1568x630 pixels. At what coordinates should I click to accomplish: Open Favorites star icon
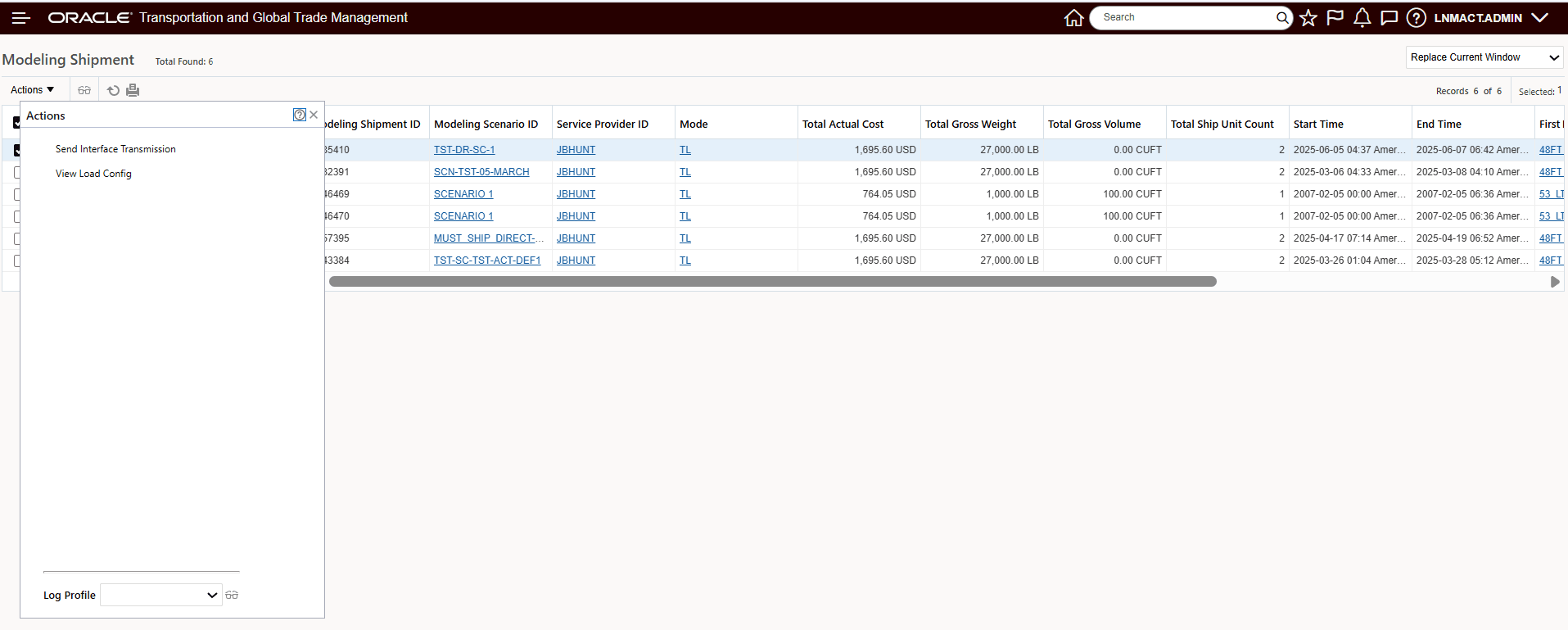pos(1308,18)
